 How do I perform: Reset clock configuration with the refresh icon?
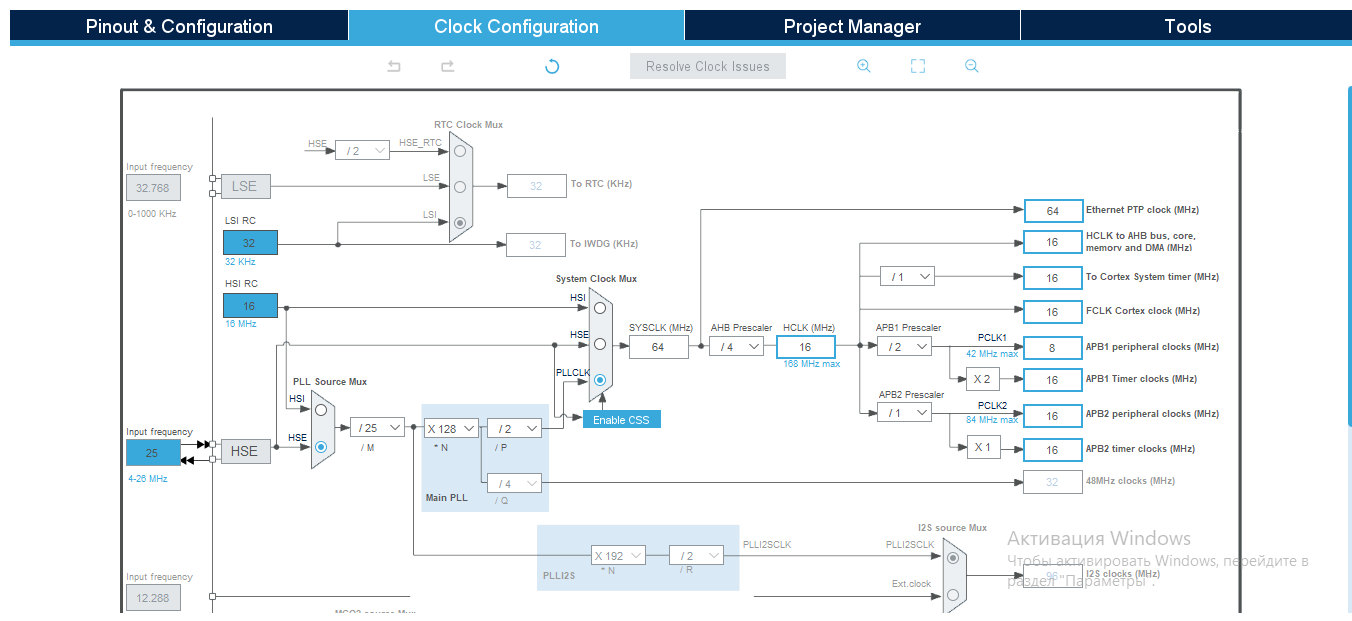(x=552, y=66)
